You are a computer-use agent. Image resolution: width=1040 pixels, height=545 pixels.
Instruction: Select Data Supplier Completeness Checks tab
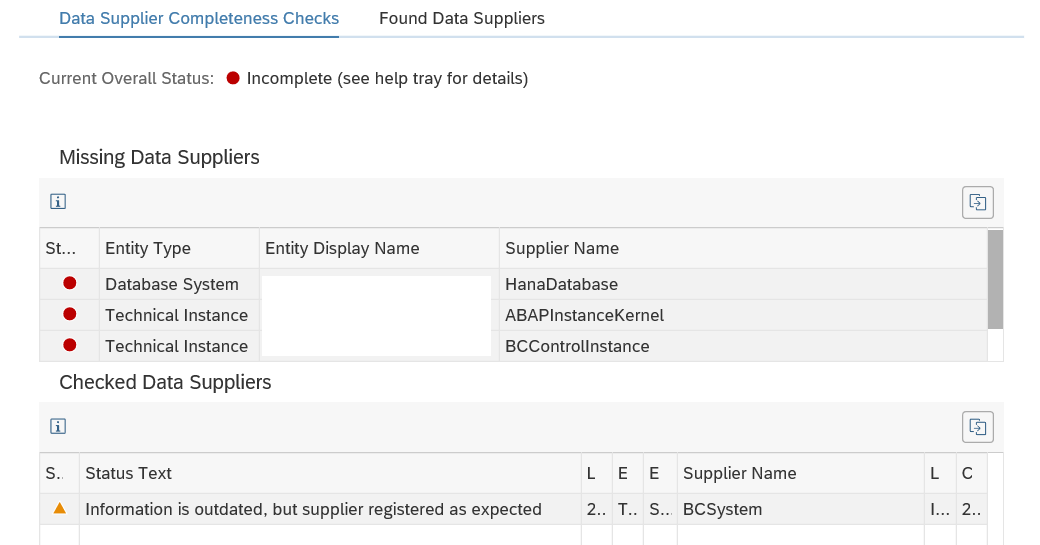[199, 19]
